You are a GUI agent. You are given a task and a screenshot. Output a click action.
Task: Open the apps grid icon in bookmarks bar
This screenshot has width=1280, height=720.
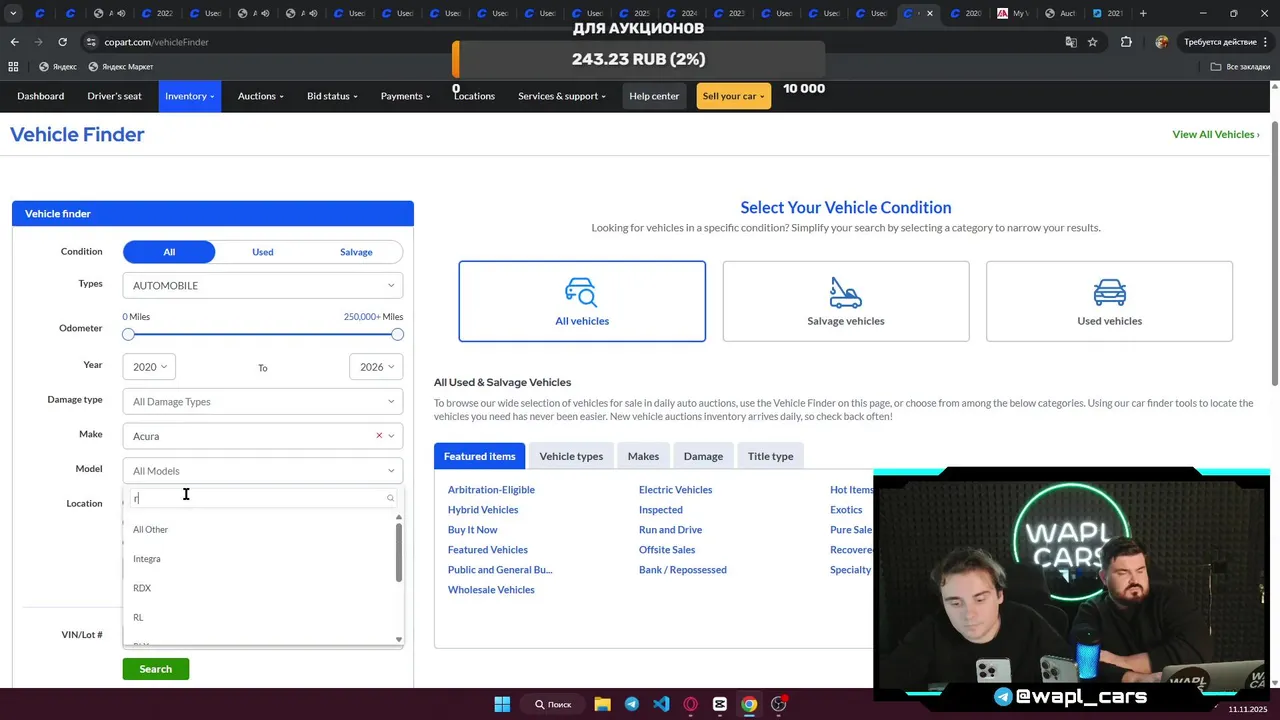pos(13,67)
